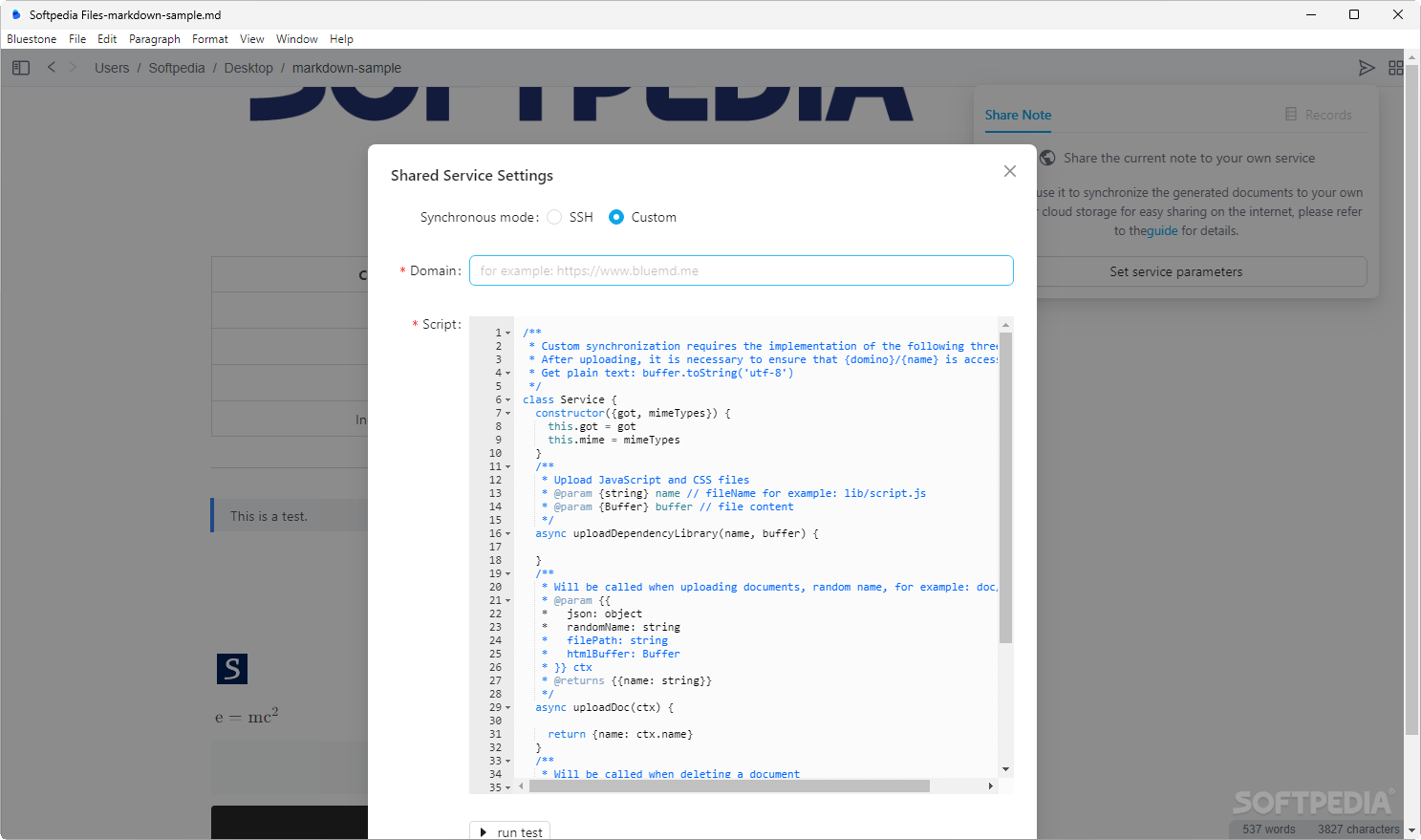Click 'return {name: ctx.name}' code line

pos(620,735)
